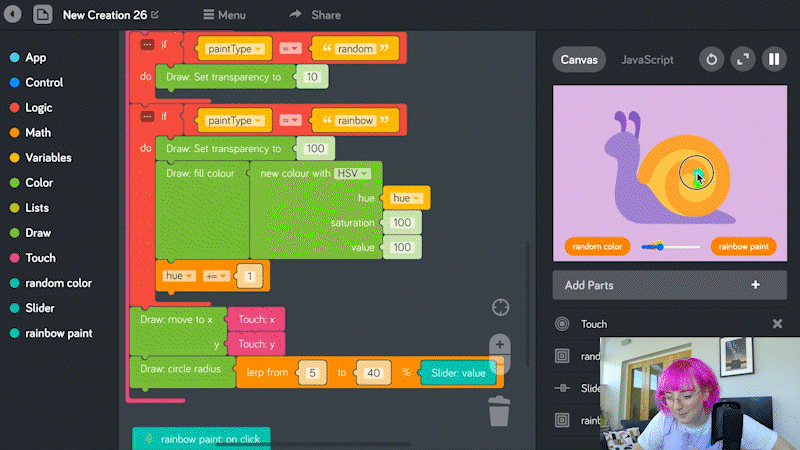Expand canvas to fullscreen
This screenshot has width=800, height=450.
pos(742,60)
